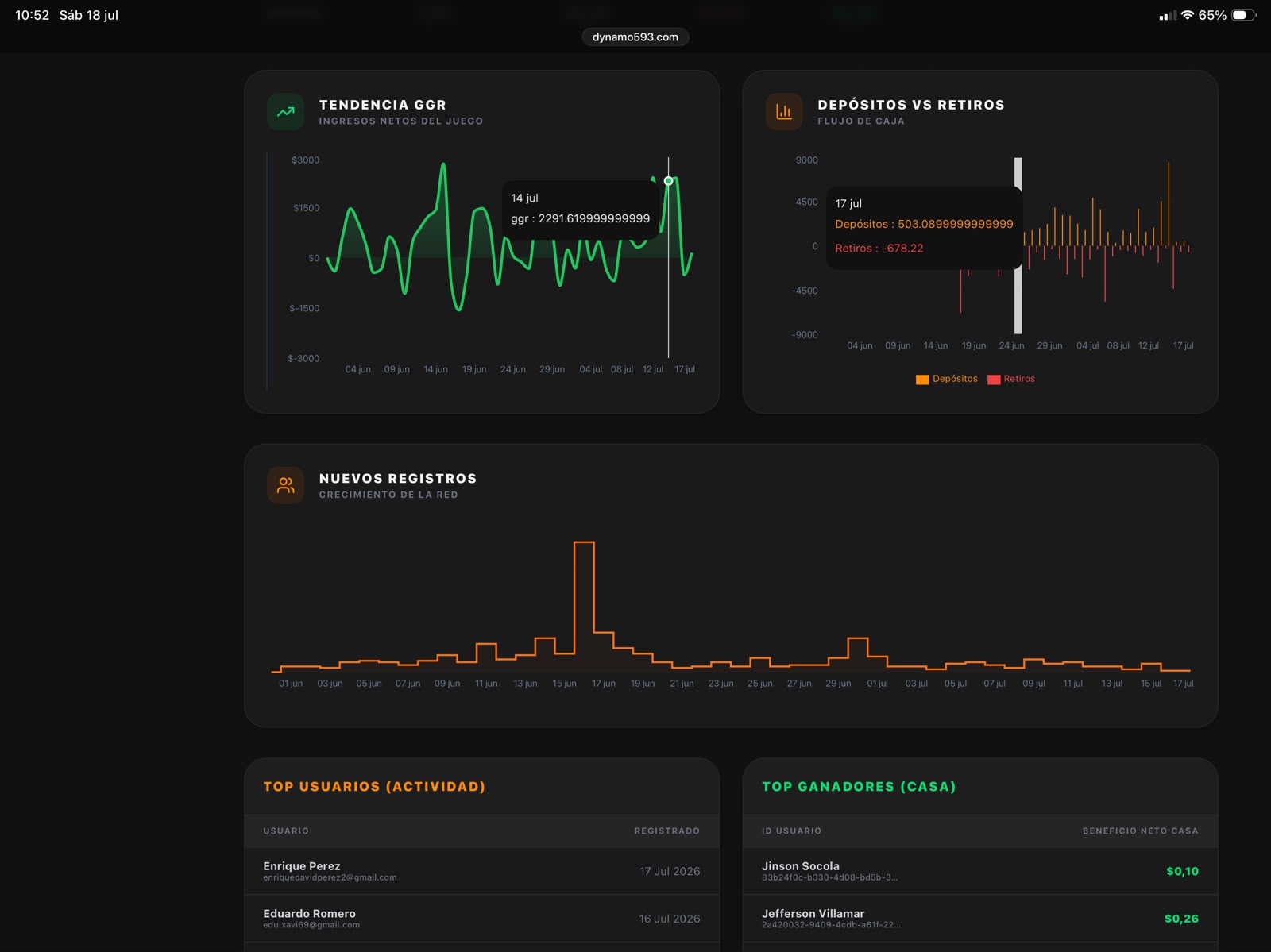Tap the 65% battery percentage text
Viewport: 1271px width, 952px height.
tap(1212, 15)
